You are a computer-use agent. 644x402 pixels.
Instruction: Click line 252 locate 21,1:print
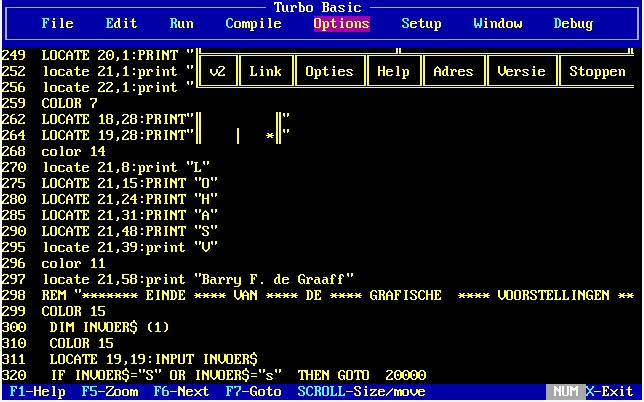(97, 71)
